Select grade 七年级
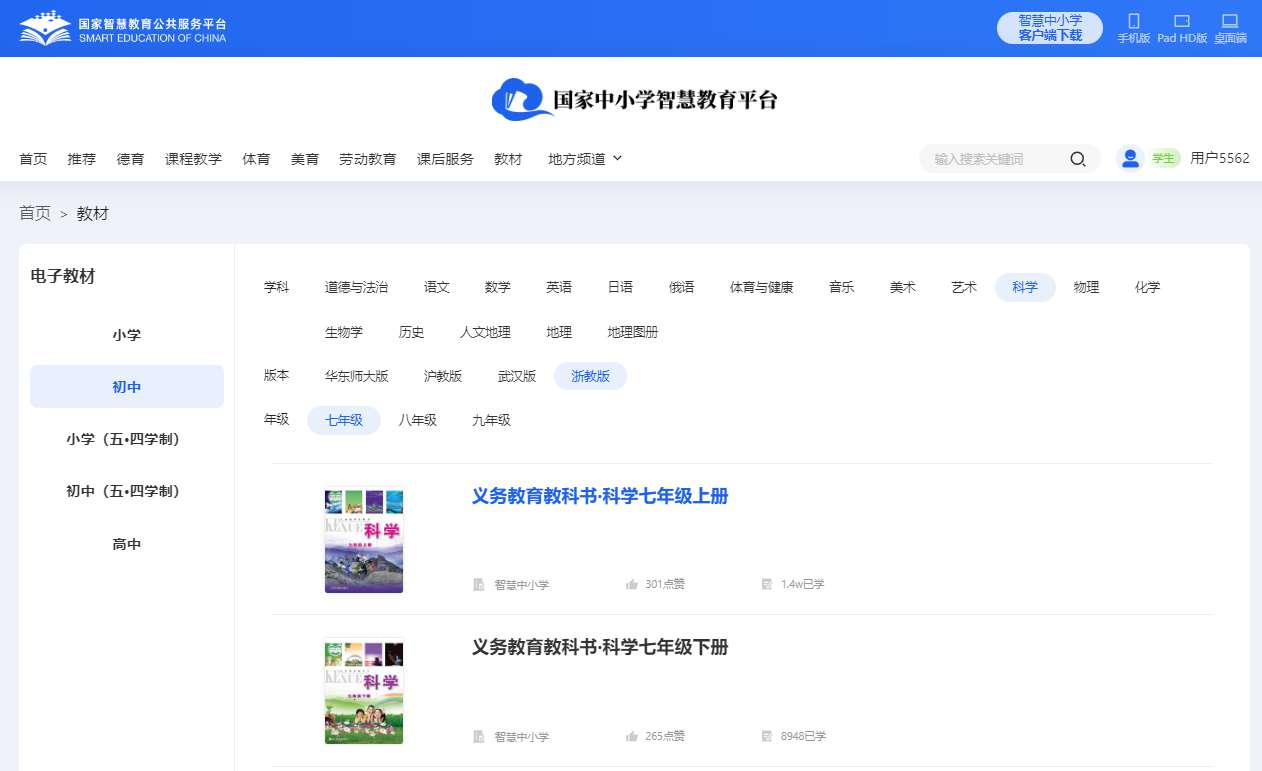1262x771 pixels. 344,420
